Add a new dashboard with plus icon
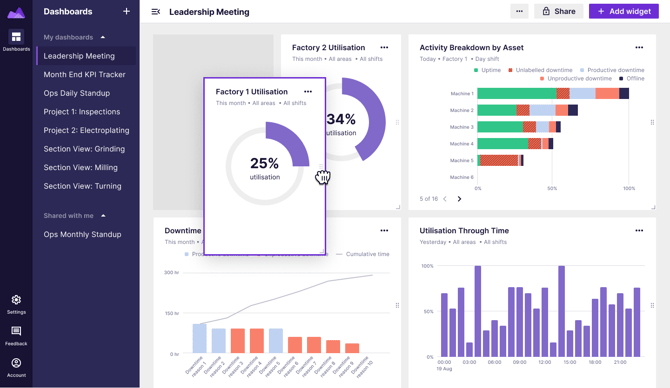670x388 pixels. pos(126,12)
